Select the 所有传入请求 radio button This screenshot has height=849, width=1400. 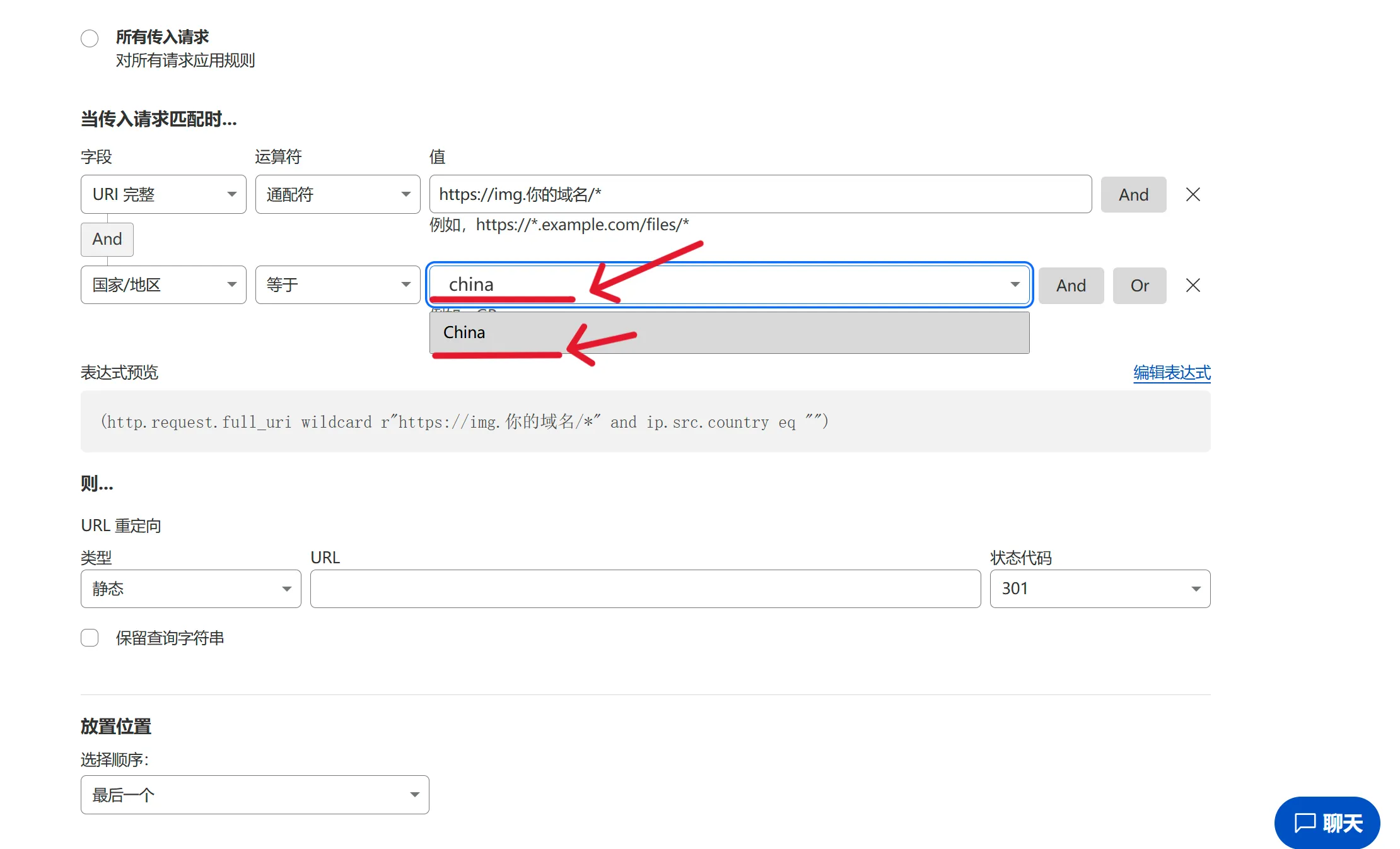pyautogui.click(x=90, y=38)
